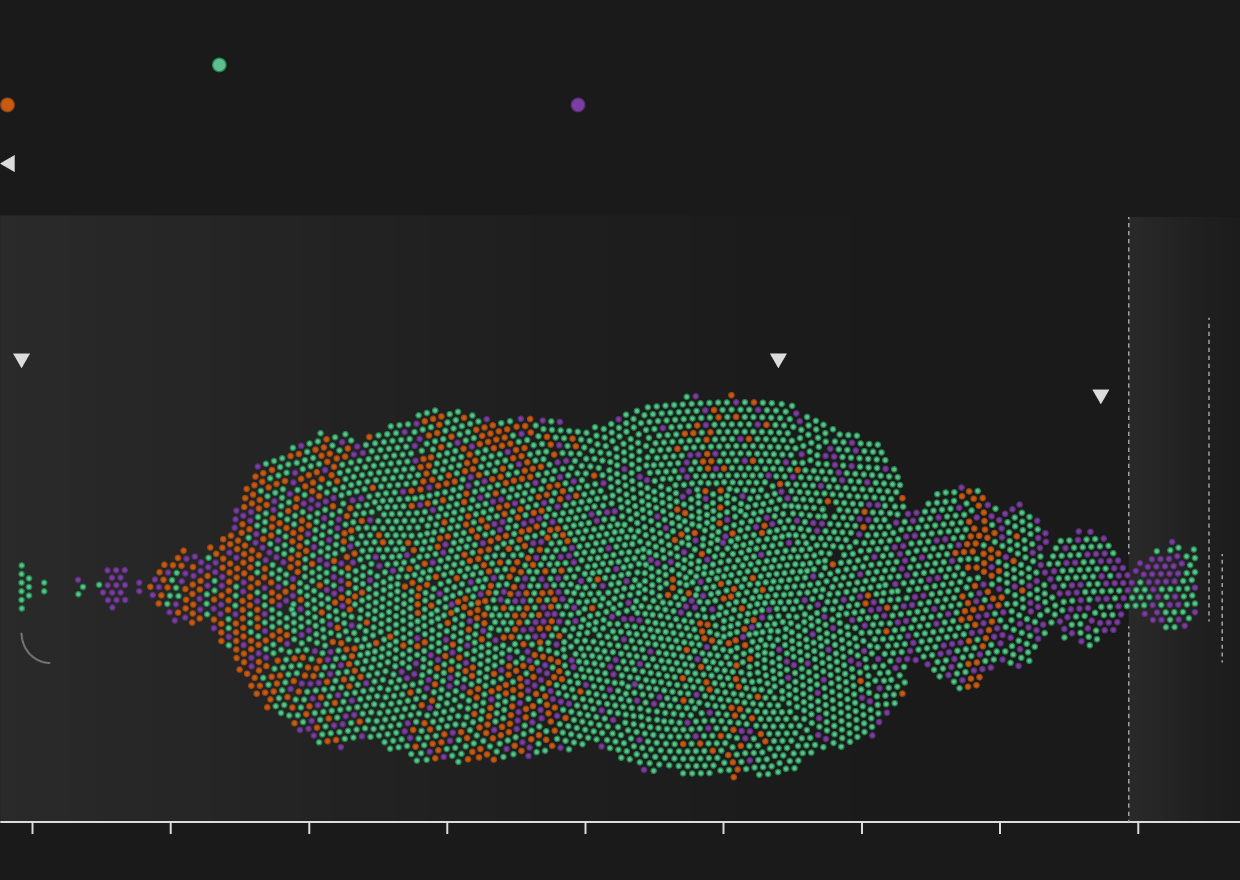
Task: Toggle the purple legend dot
Action: point(578,105)
